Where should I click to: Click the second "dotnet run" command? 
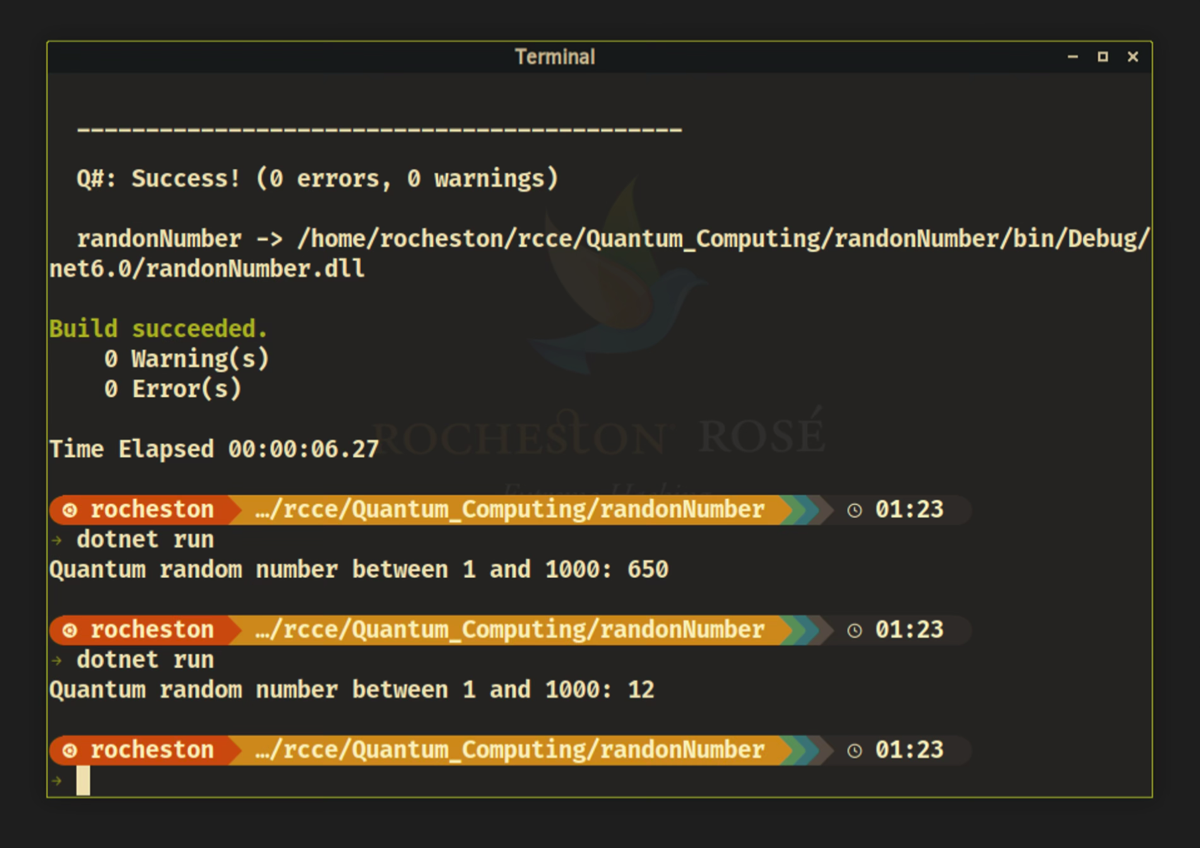(145, 660)
